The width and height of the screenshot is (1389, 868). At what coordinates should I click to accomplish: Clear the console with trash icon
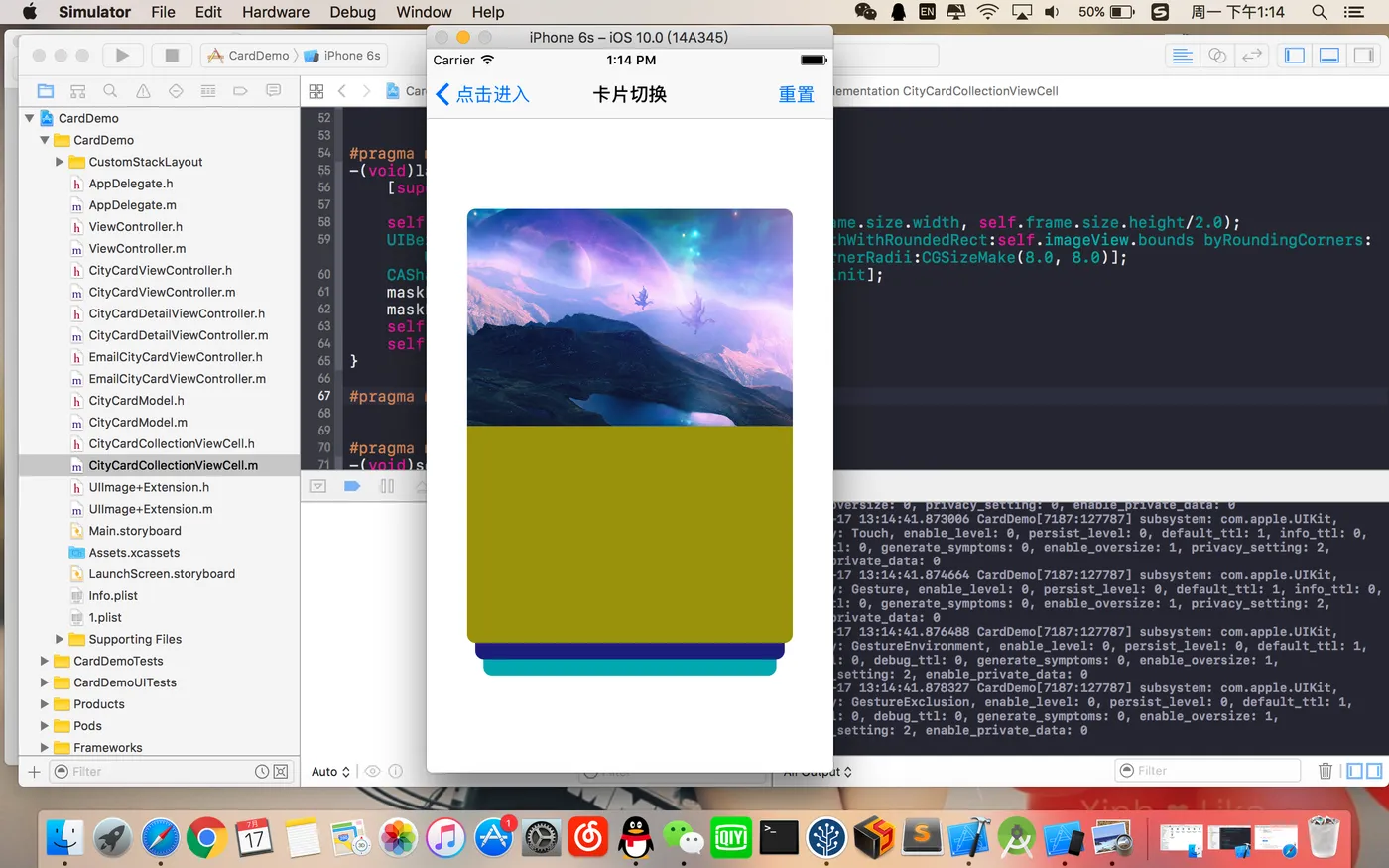click(1325, 771)
